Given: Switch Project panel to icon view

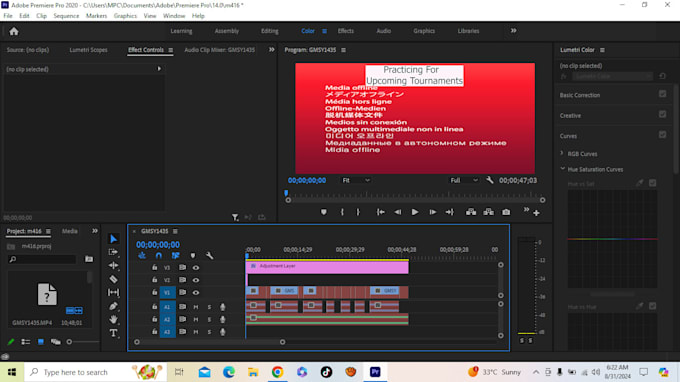Looking at the screenshot, I should [x=41, y=342].
